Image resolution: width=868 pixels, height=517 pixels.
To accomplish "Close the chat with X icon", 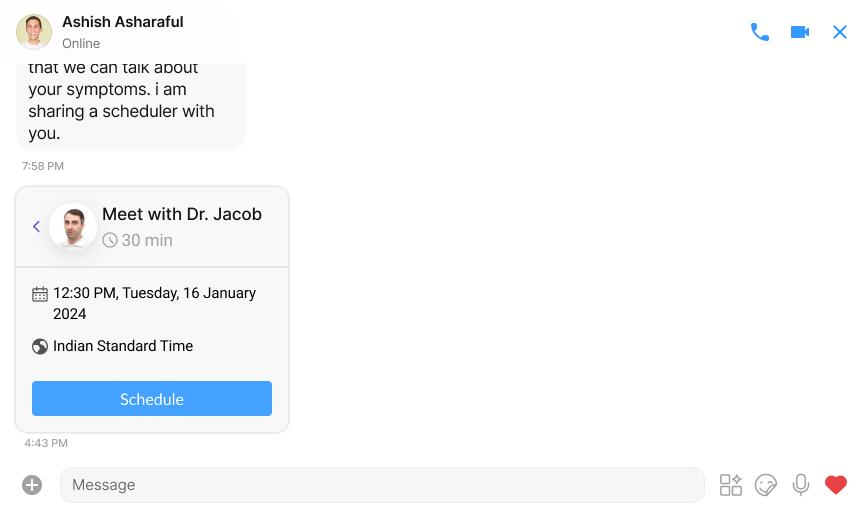I will pos(840,32).
